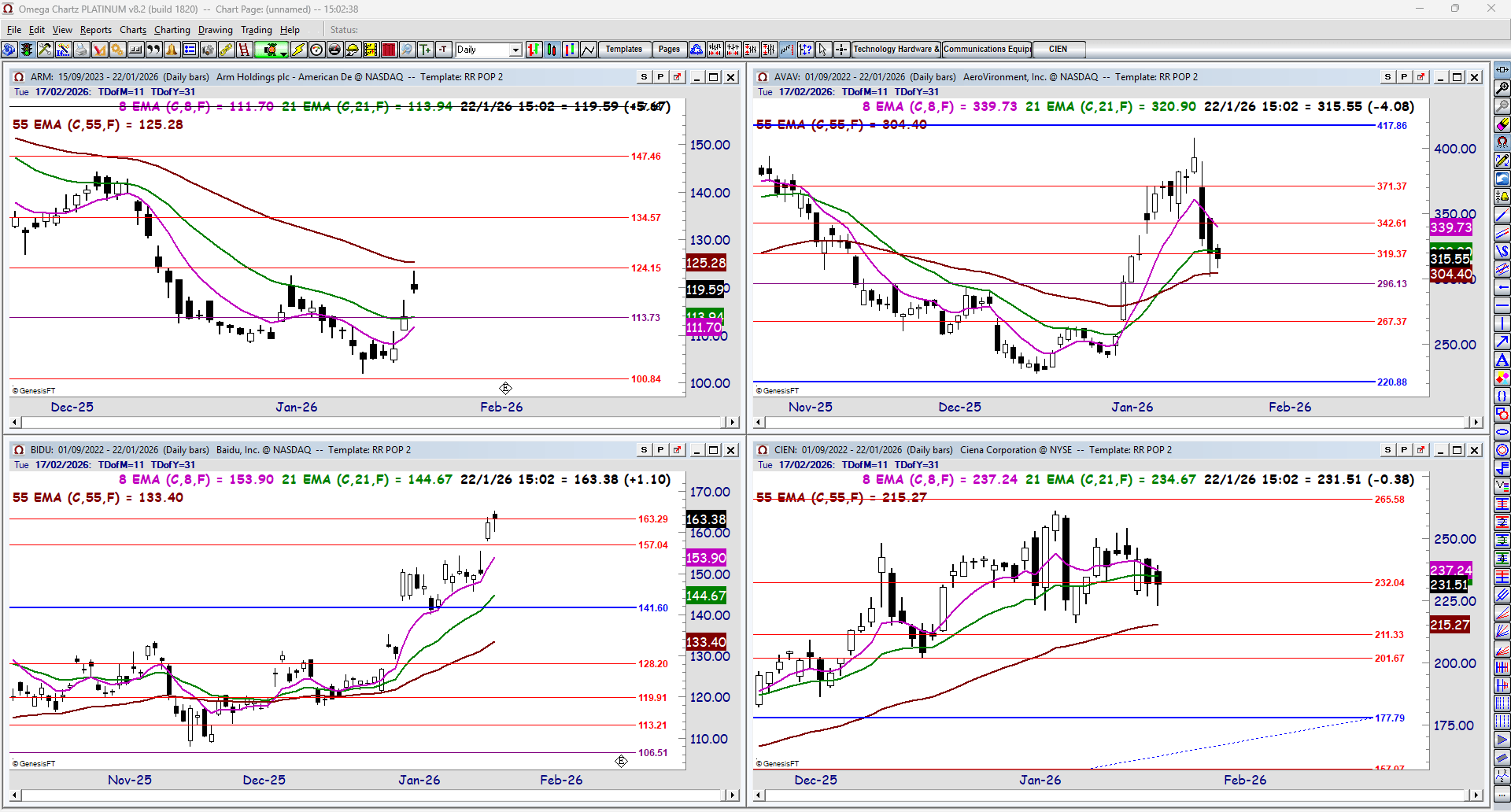
Task: Select the arrow drawing tool
Action: (x=1502, y=341)
